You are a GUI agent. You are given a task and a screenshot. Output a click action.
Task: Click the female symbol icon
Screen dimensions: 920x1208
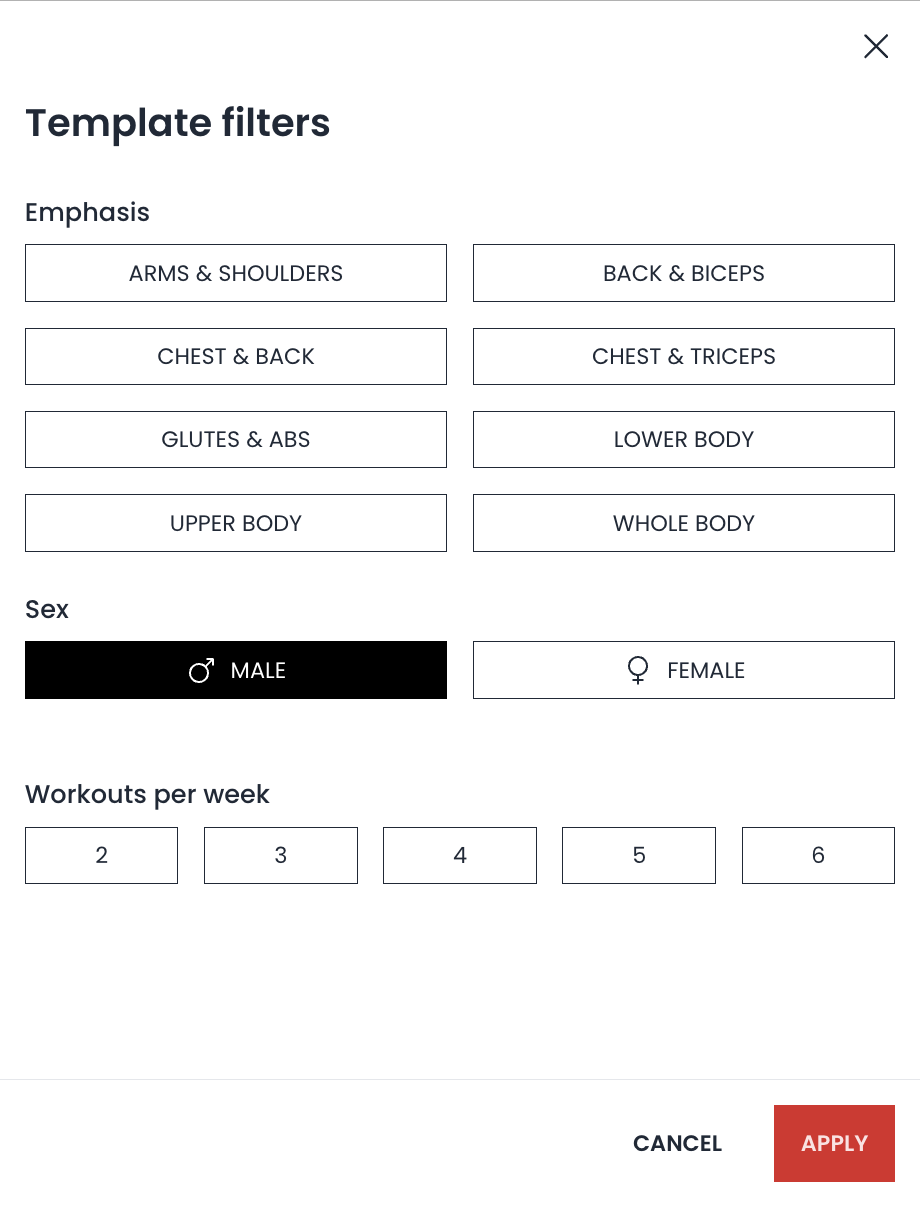[637, 670]
